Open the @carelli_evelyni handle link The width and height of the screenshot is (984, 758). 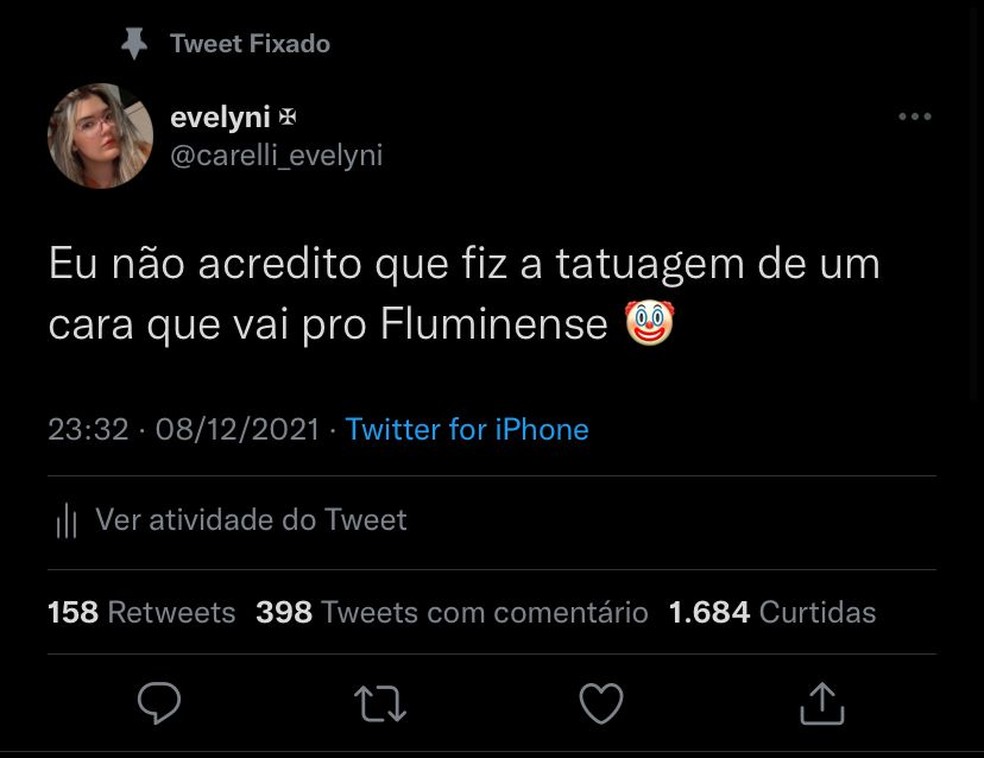coord(277,155)
